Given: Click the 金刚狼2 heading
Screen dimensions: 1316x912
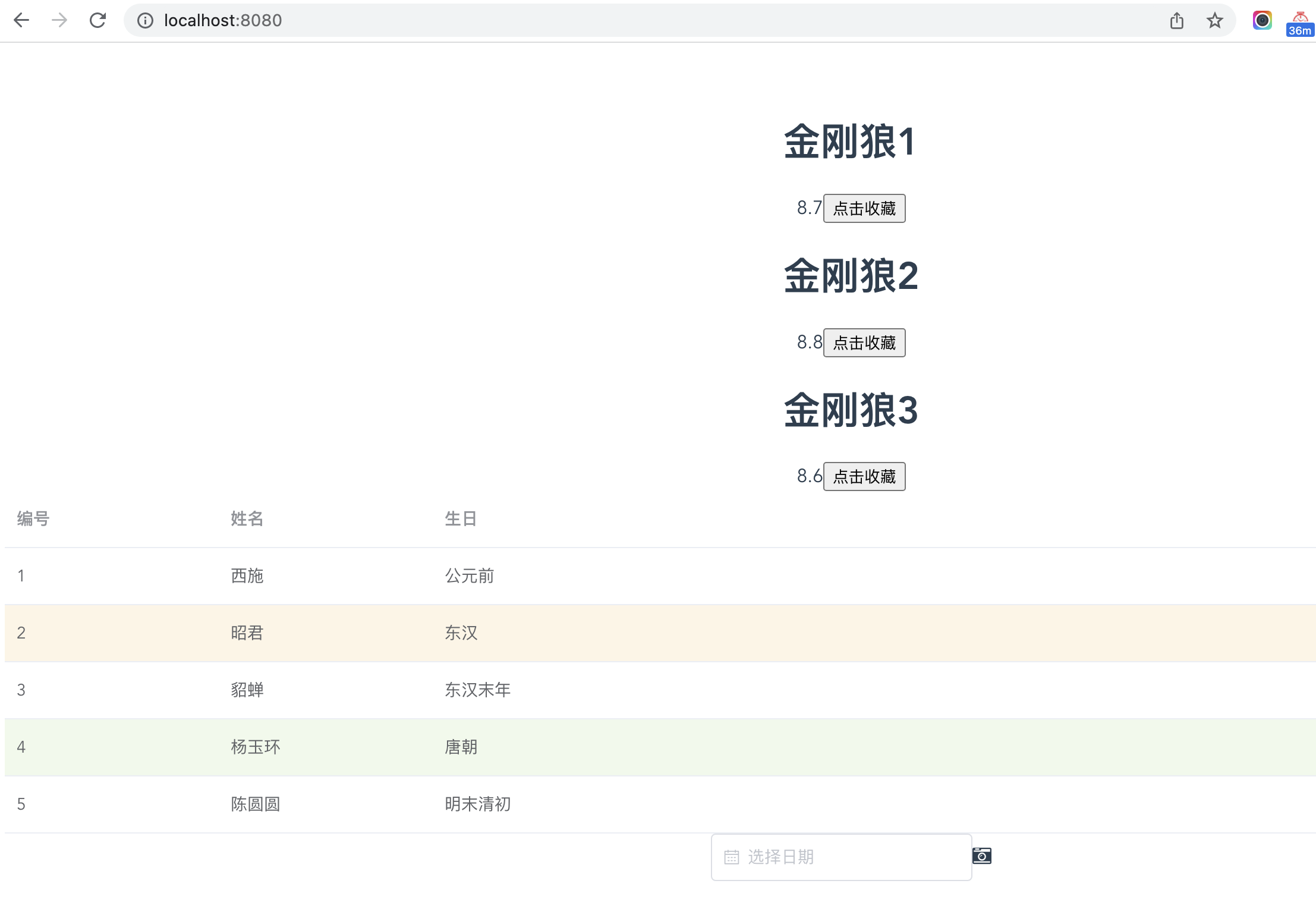Looking at the screenshot, I should tap(851, 276).
